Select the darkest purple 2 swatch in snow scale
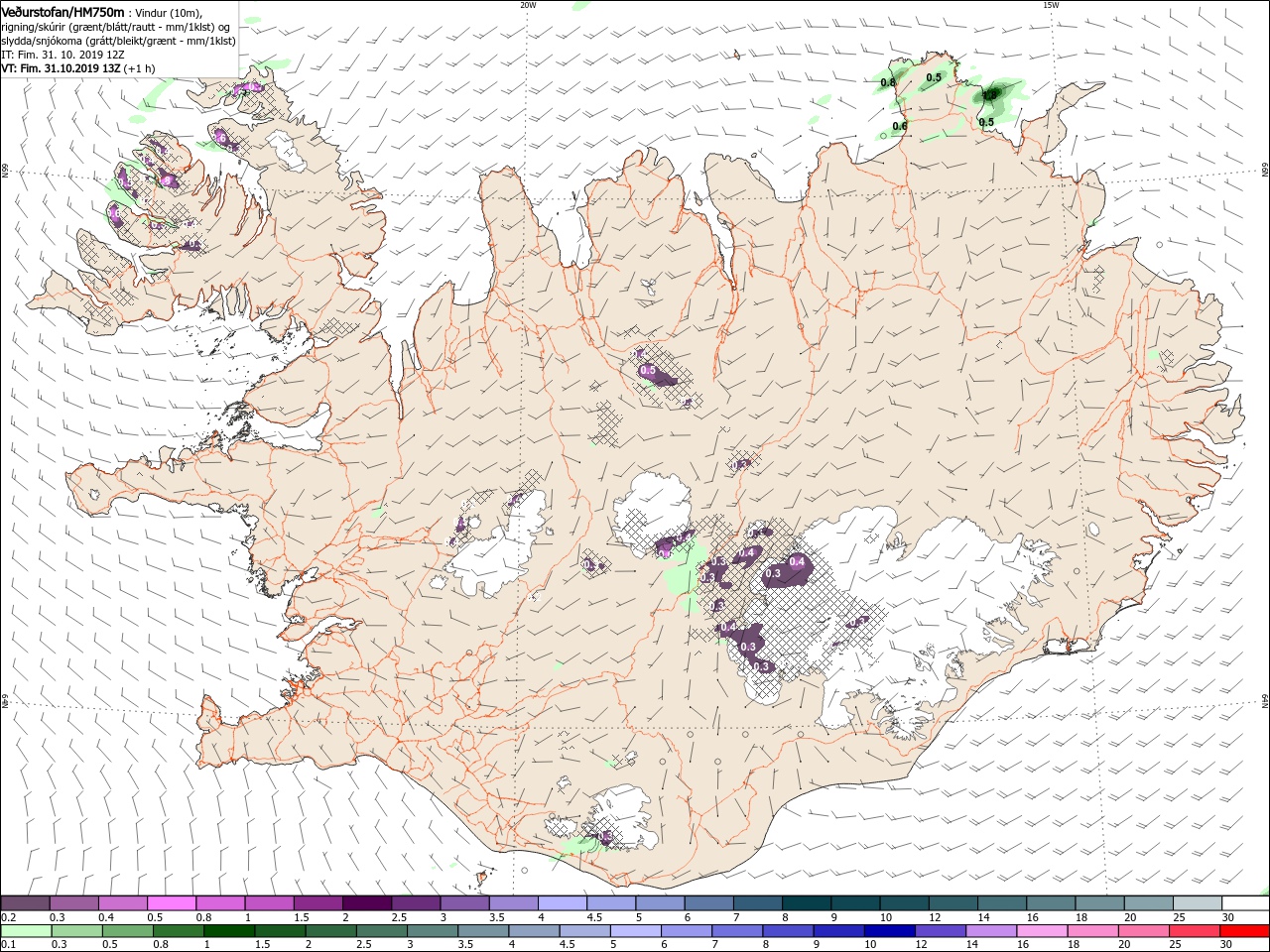This screenshot has height=952, width=1270. (367, 903)
